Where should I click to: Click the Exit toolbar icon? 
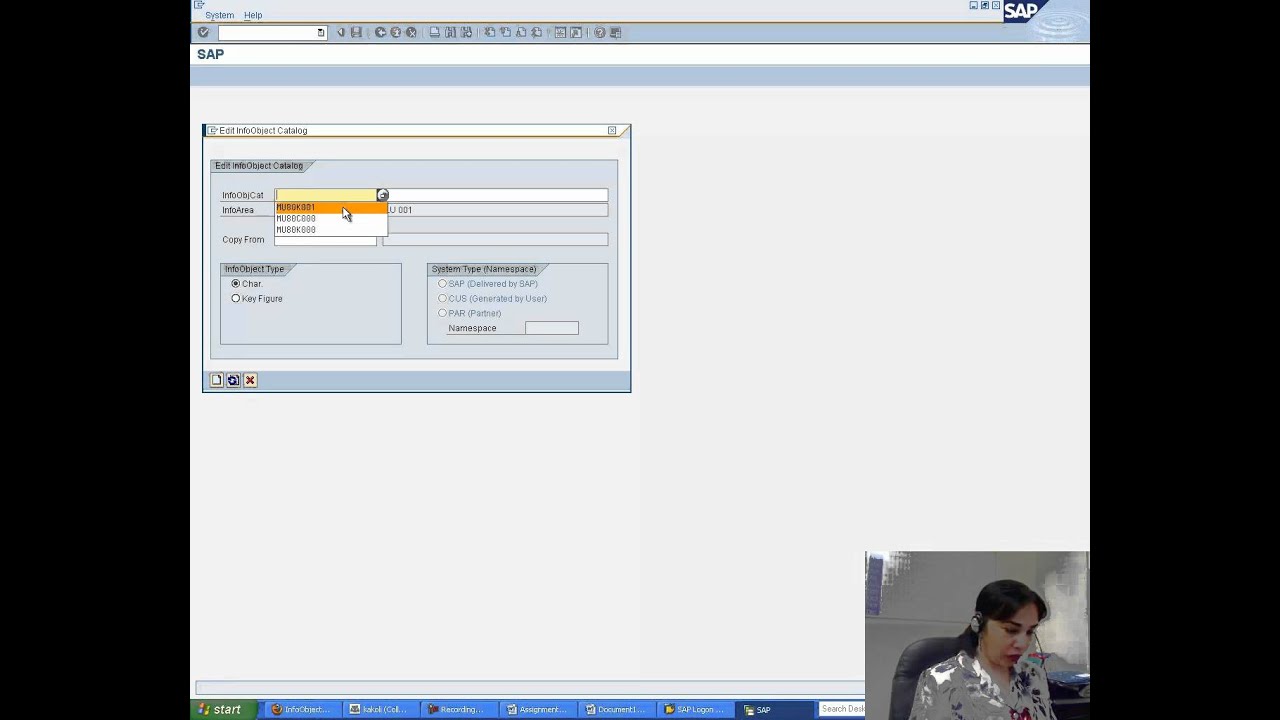coord(396,32)
